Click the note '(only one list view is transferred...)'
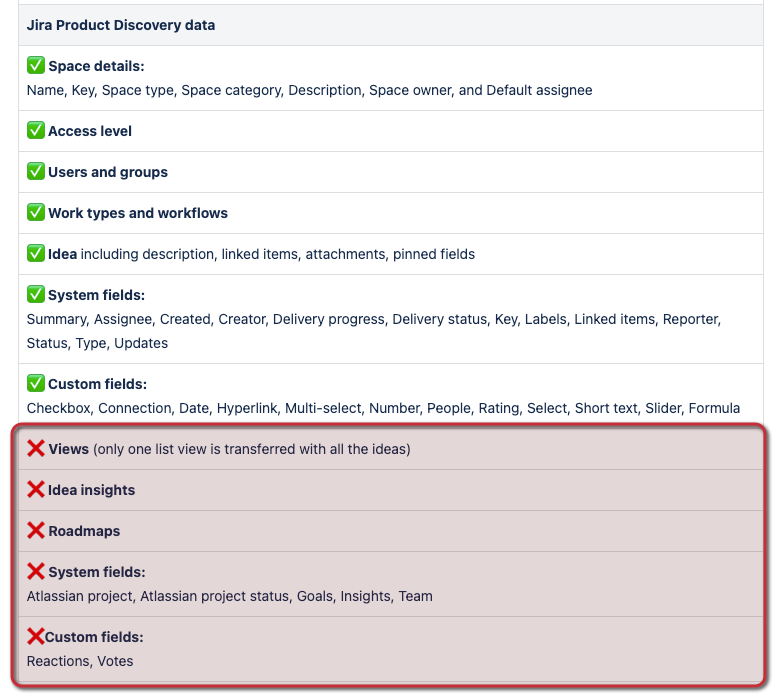This screenshot has width=779, height=698. 252,449
